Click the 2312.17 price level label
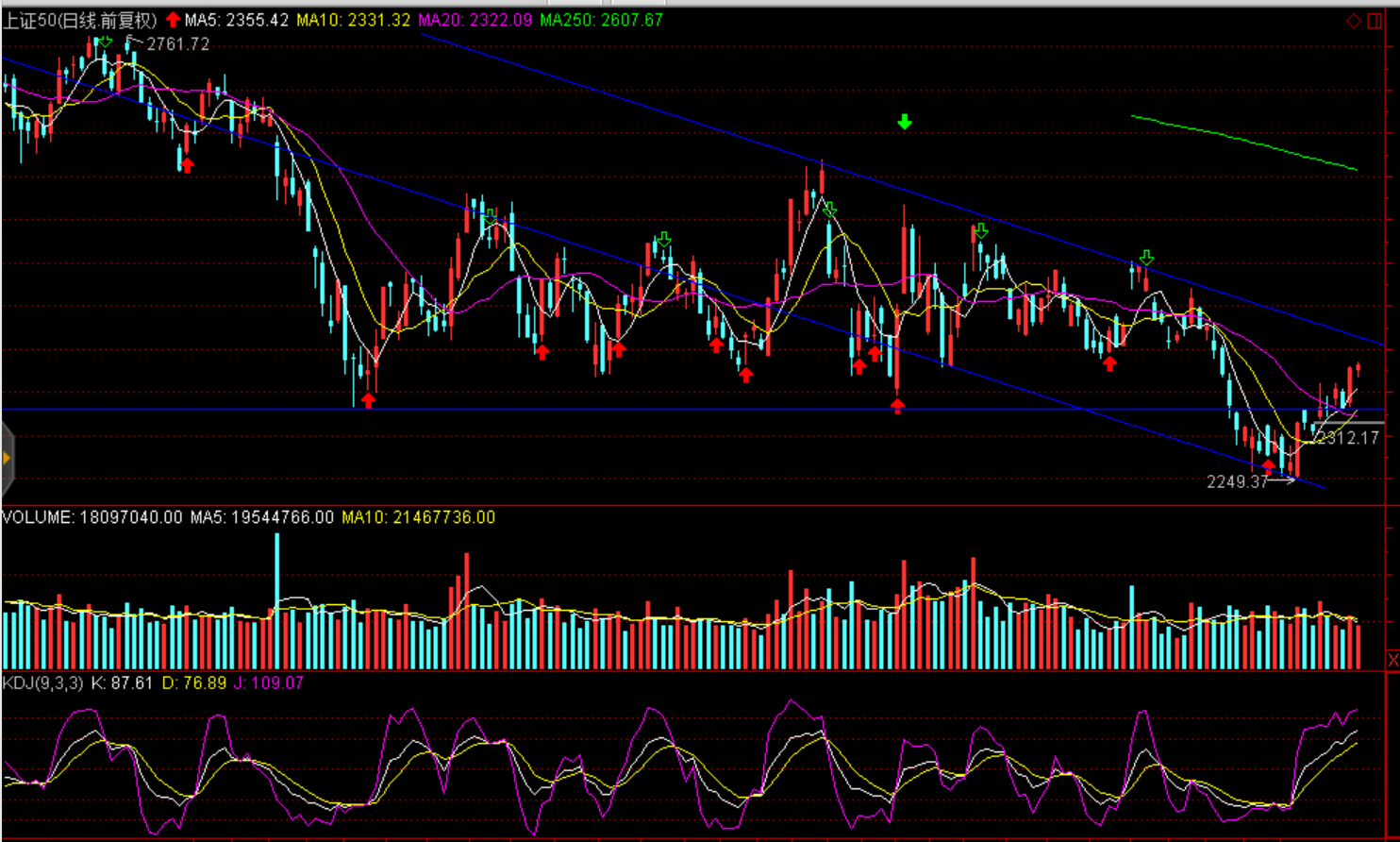Image resolution: width=1400 pixels, height=842 pixels. coord(1348,439)
